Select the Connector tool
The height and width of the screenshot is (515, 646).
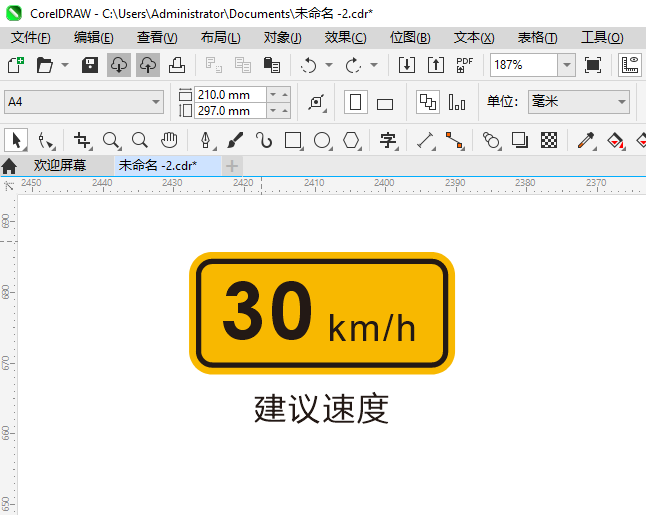pos(455,140)
